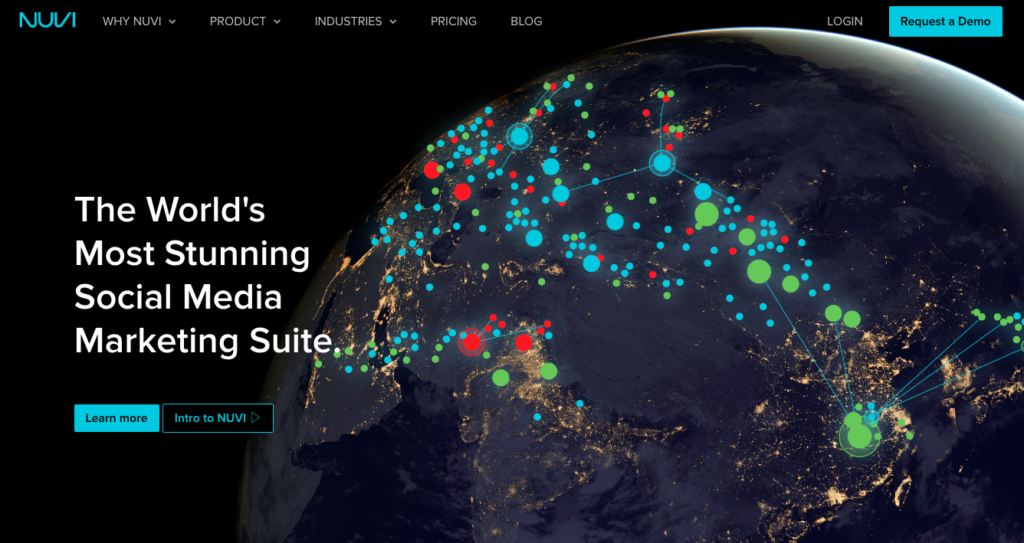Click the NUVI logo
Image resolution: width=1024 pixels, height=543 pixels.
tap(47, 20)
